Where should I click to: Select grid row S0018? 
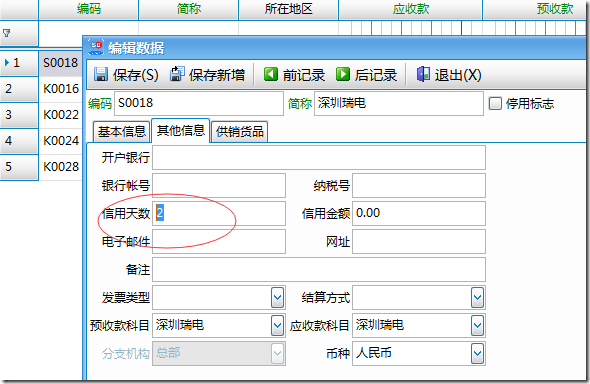point(61,63)
